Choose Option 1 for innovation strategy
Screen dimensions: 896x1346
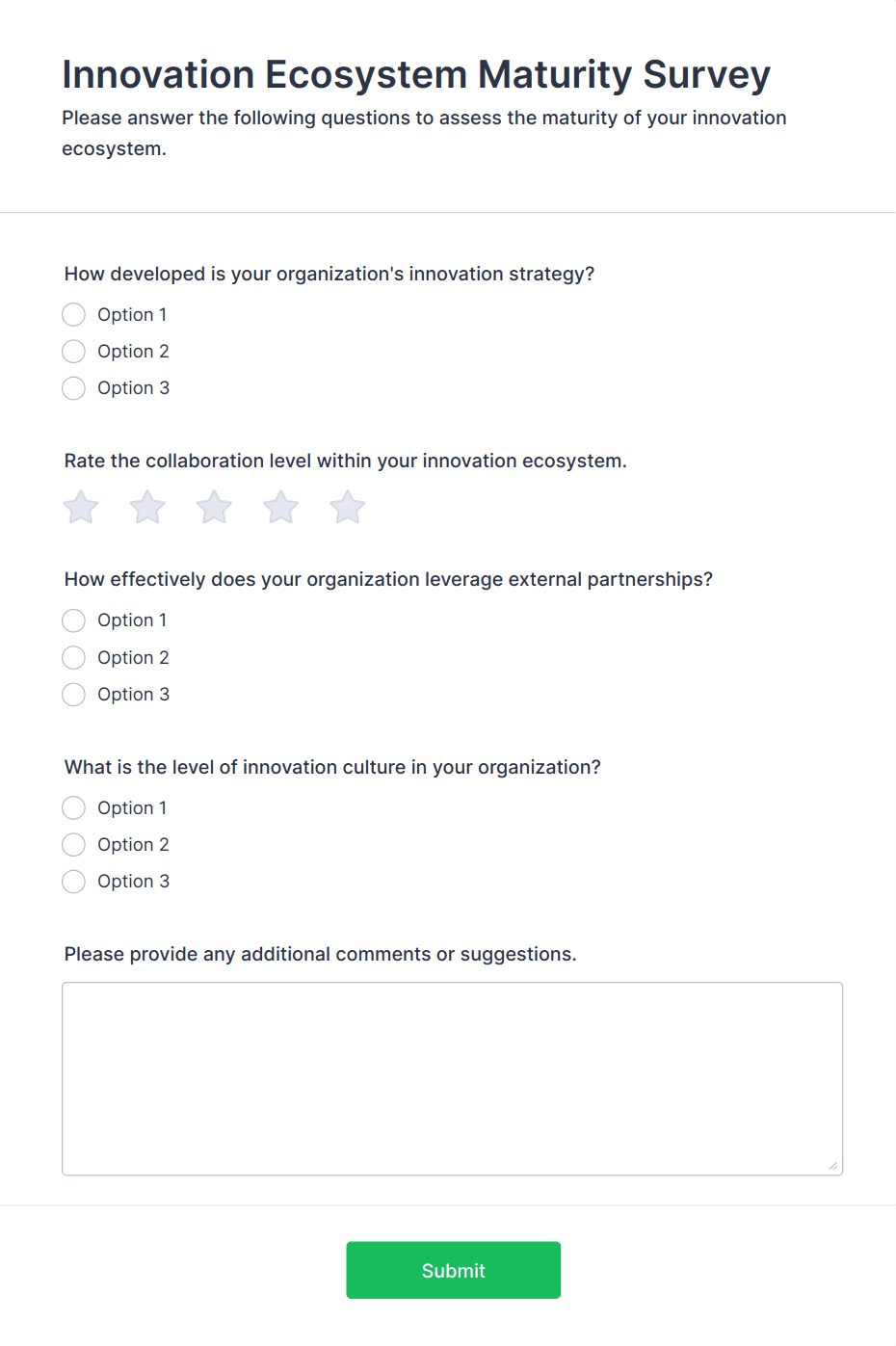pos(74,315)
